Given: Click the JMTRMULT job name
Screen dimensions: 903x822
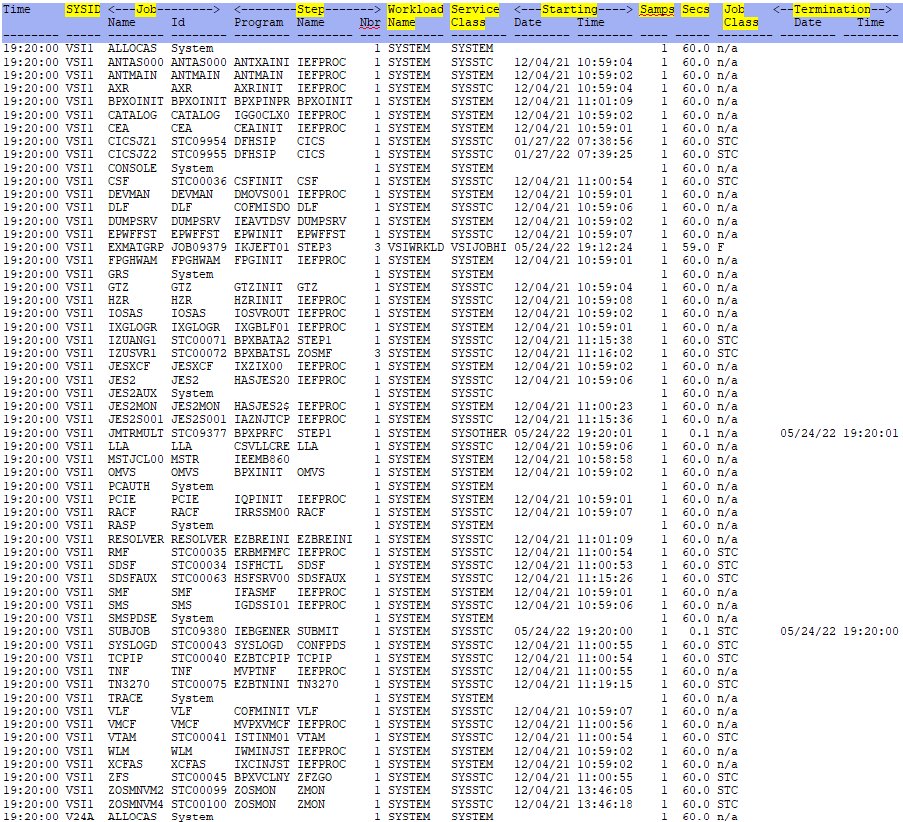Looking at the screenshot, I should pos(132,433).
